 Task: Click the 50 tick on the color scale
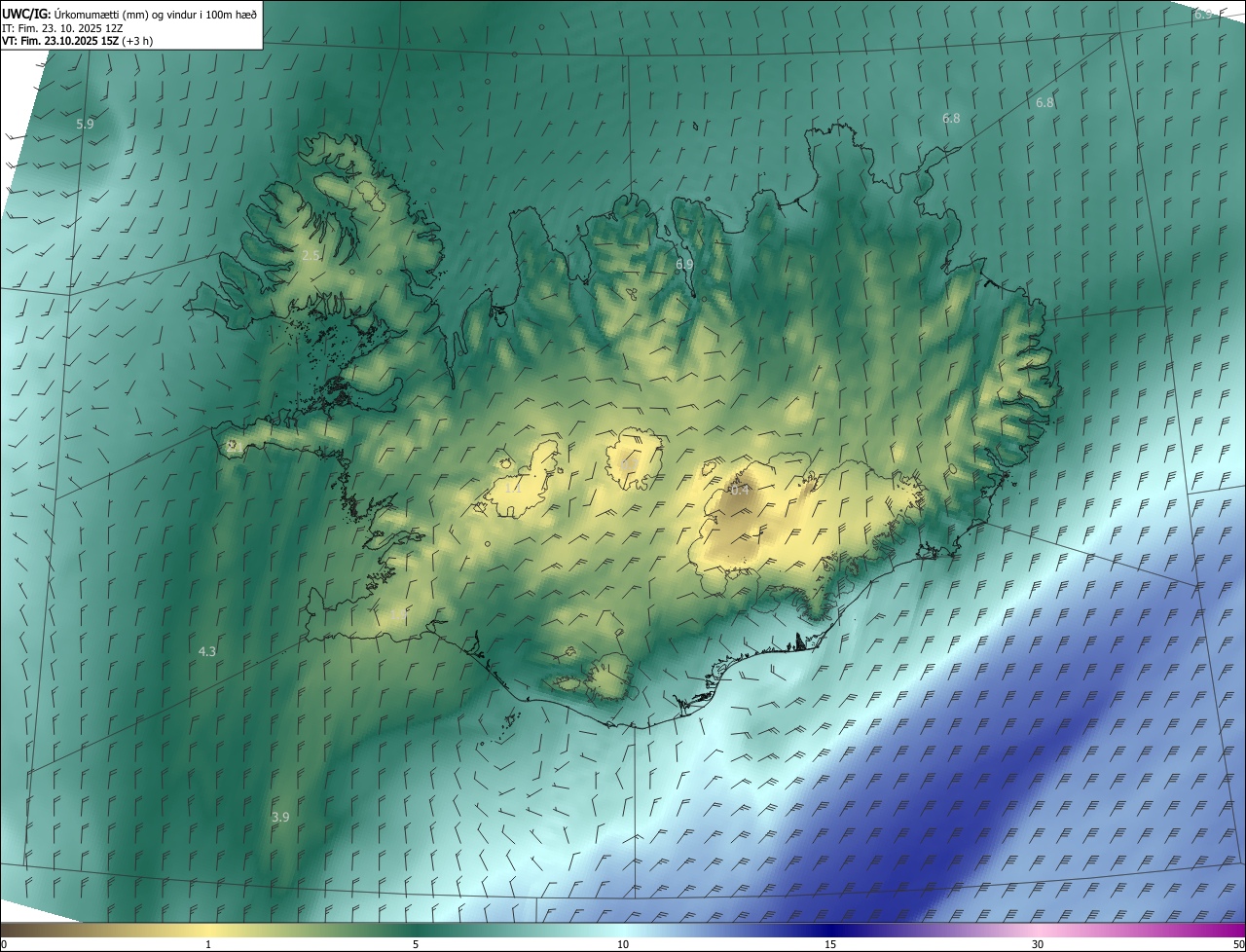pos(1237,944)
